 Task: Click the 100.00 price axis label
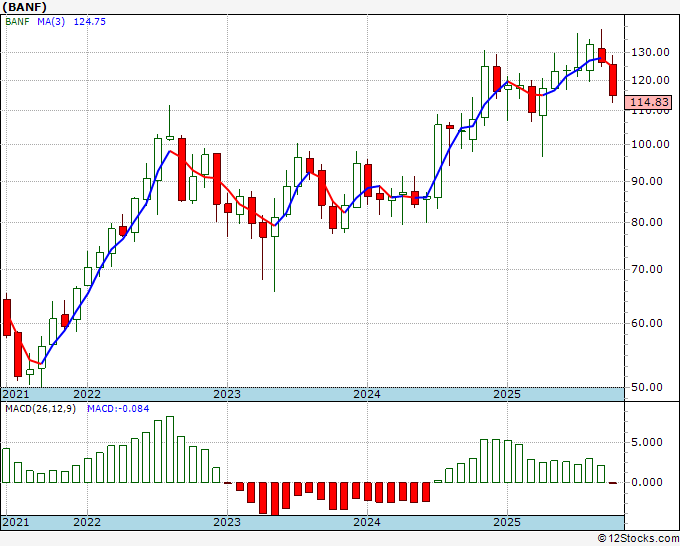point(649,144)
